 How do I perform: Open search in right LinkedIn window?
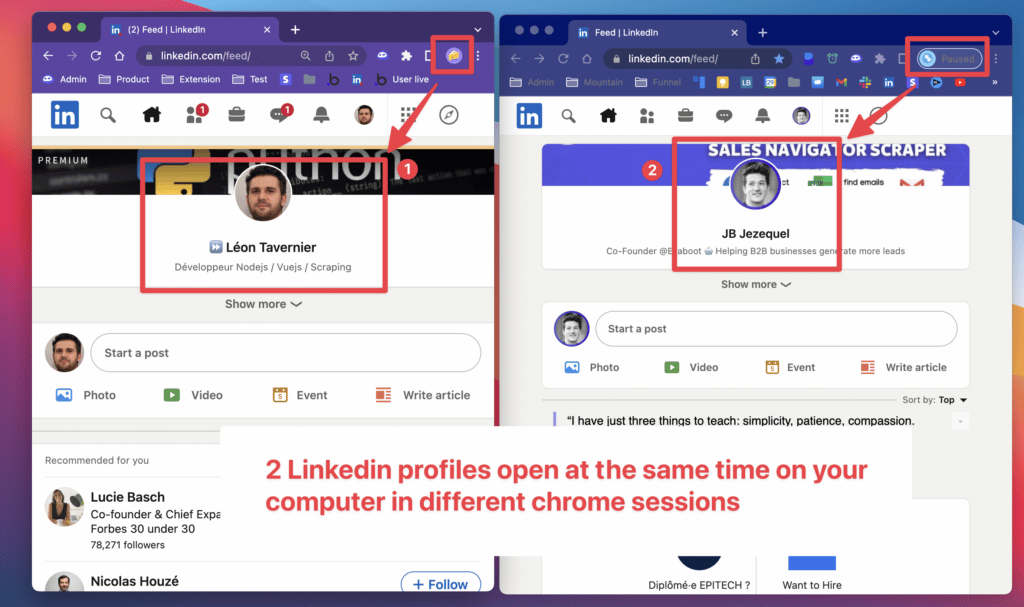point(568,116)
